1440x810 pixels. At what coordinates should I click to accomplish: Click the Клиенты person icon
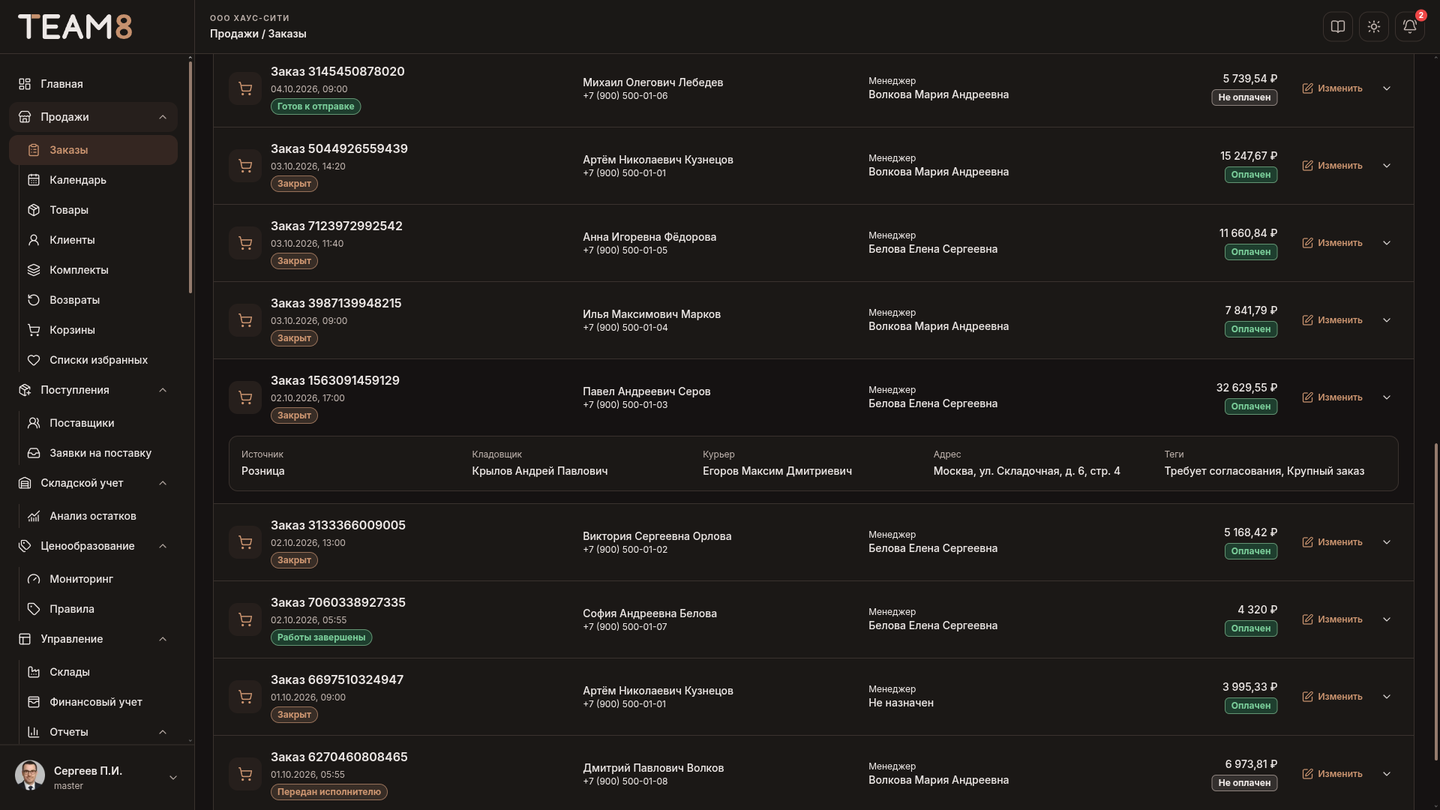pos(34,240)
